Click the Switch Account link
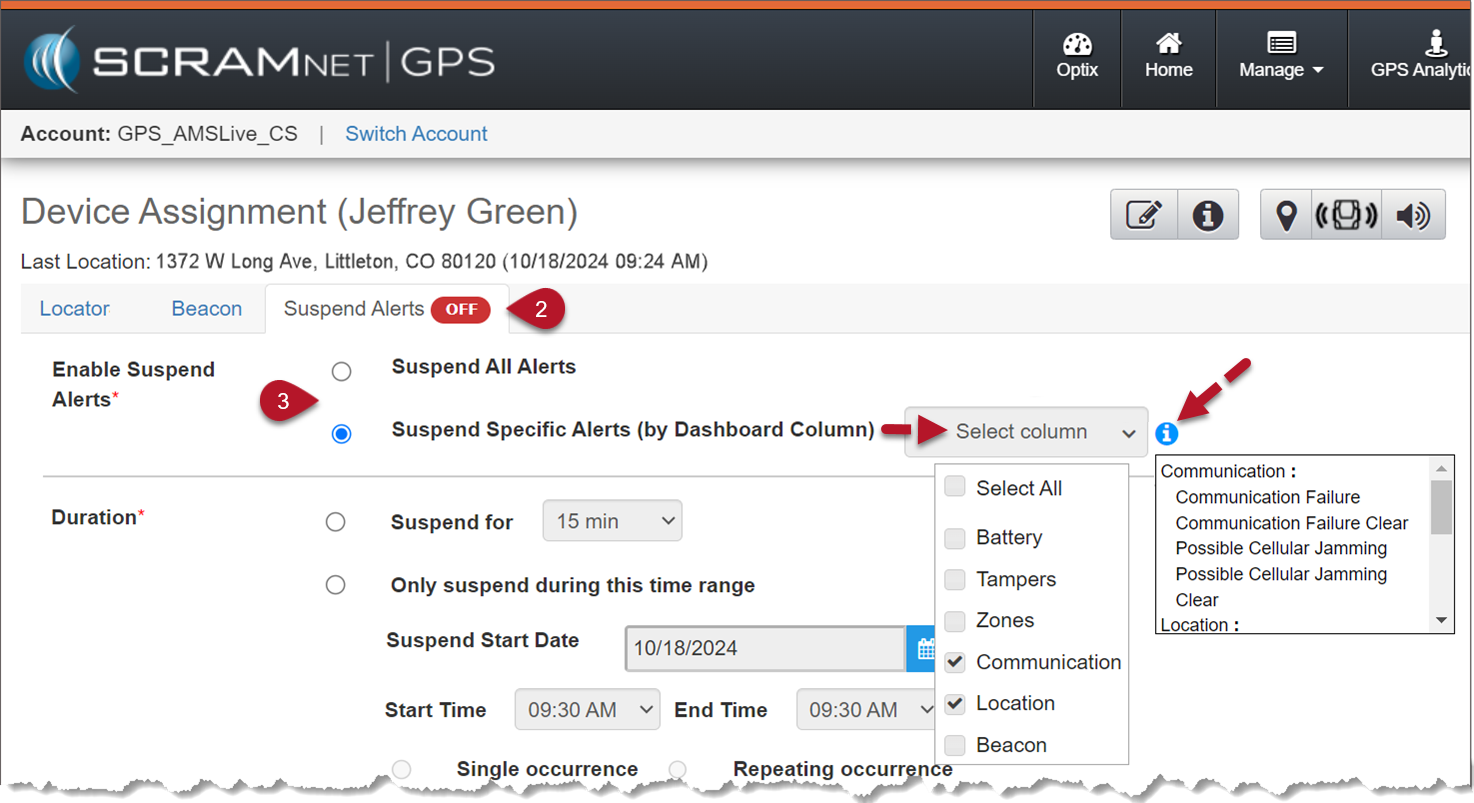Screen dimensions: 1474x803 pyautogui.click(x=416, y=134)
